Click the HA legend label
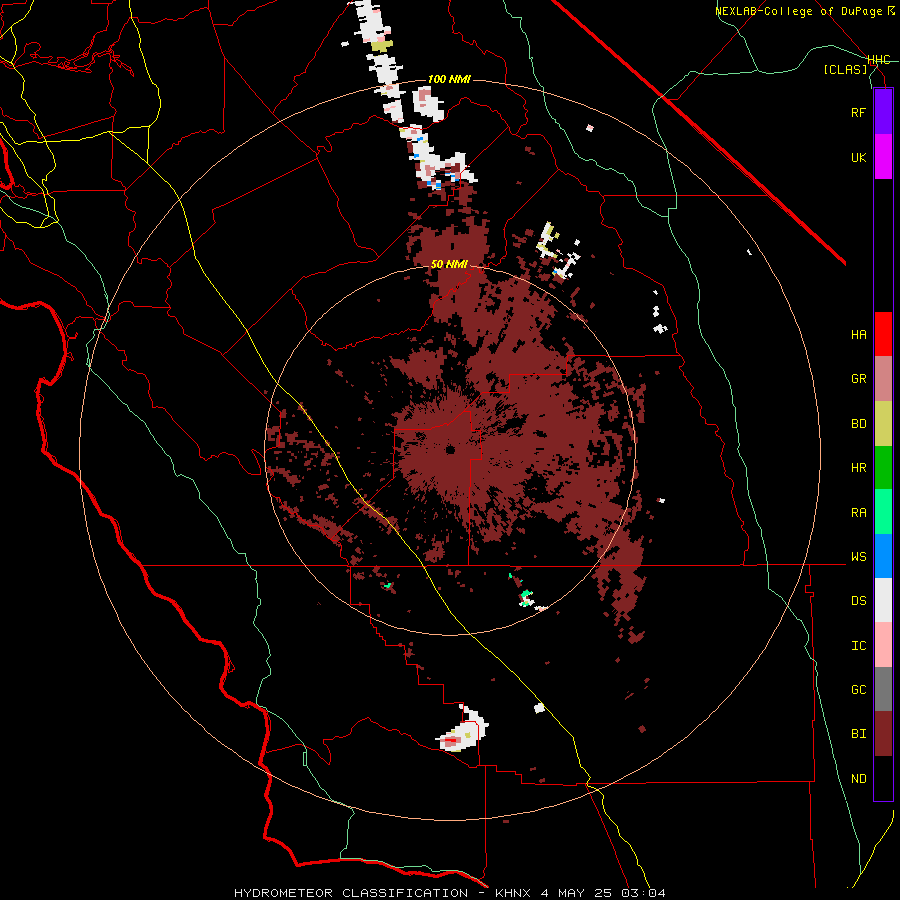 tap(858, 335)
